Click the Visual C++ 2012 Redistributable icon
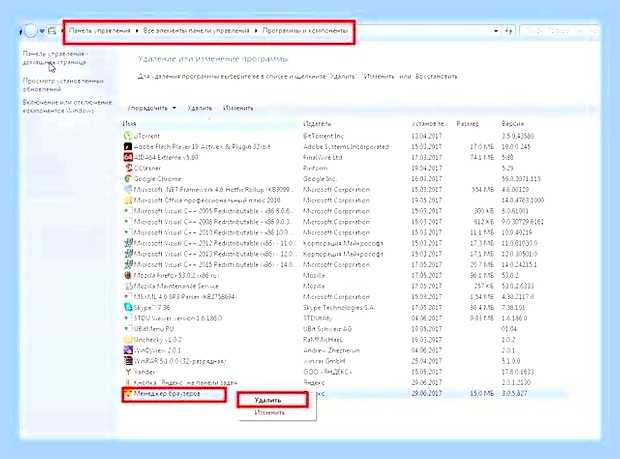 128,243
